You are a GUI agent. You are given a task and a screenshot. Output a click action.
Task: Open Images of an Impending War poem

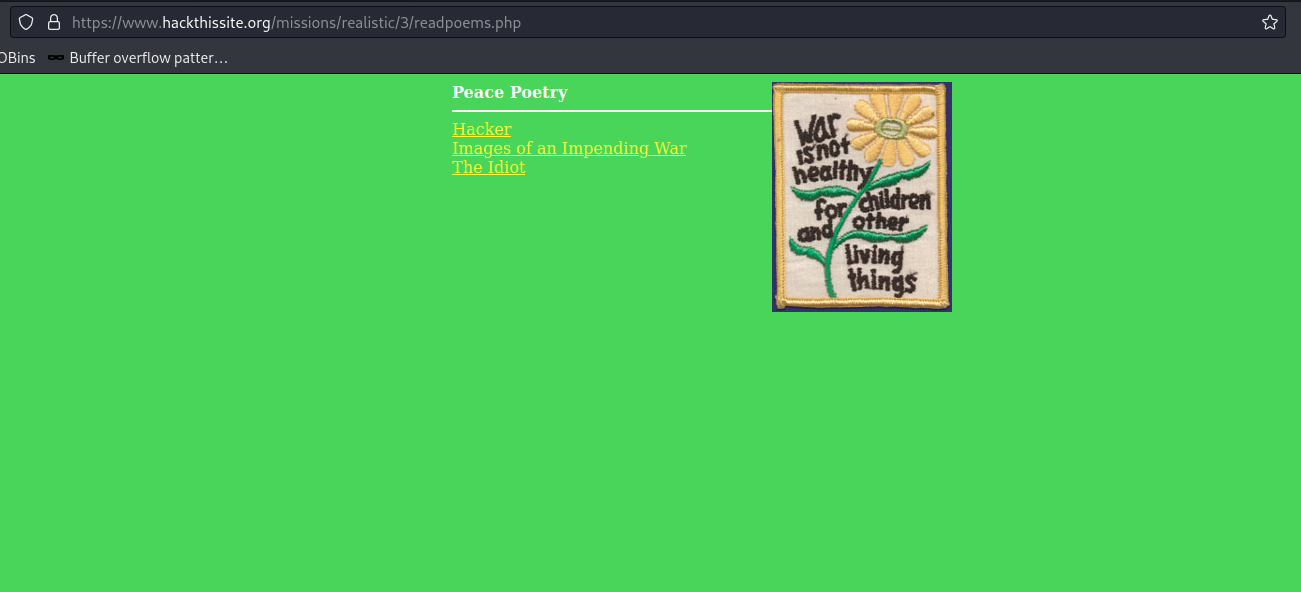click(569, 148)
